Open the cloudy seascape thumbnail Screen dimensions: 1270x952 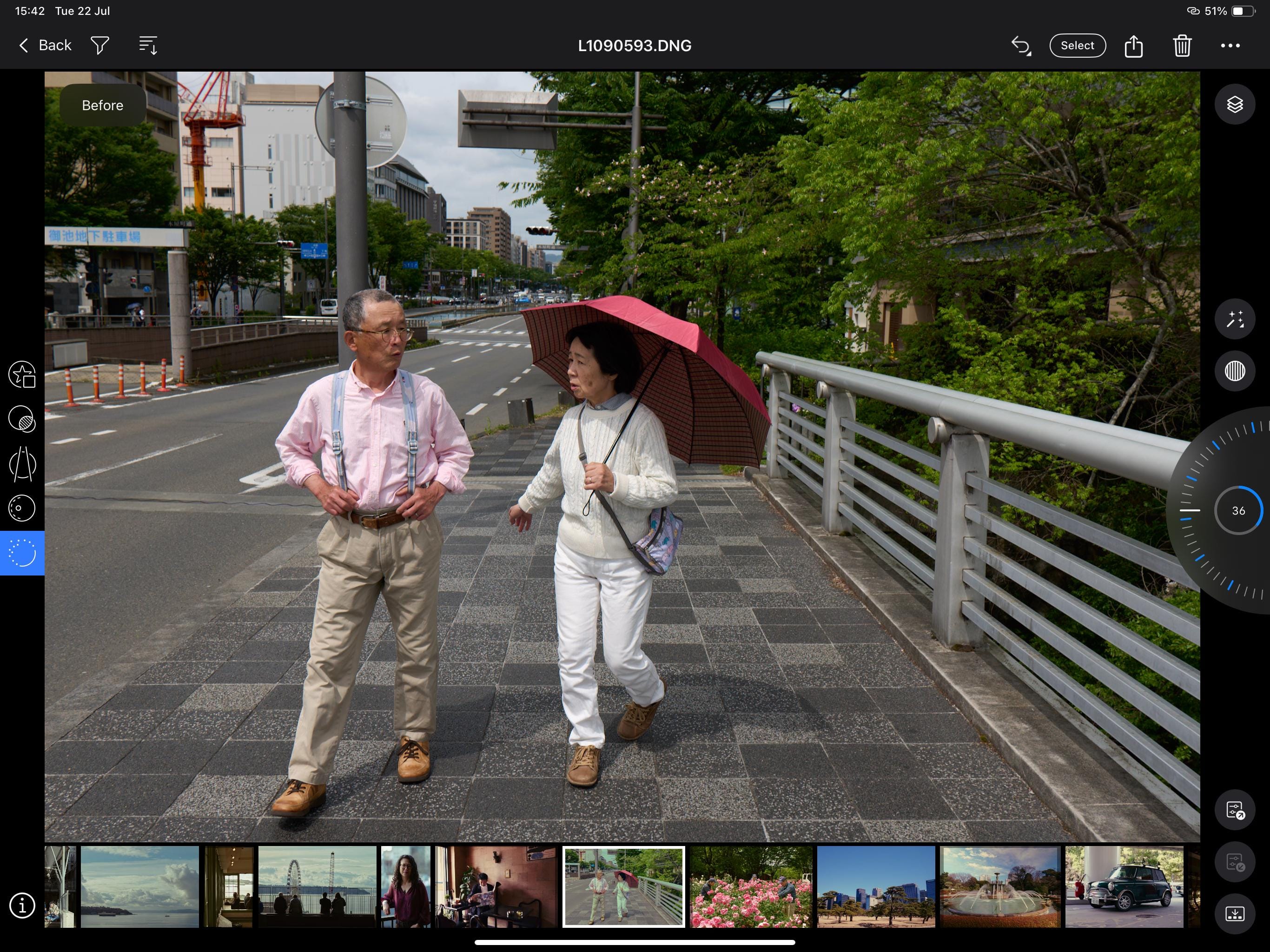coord(139,886)
